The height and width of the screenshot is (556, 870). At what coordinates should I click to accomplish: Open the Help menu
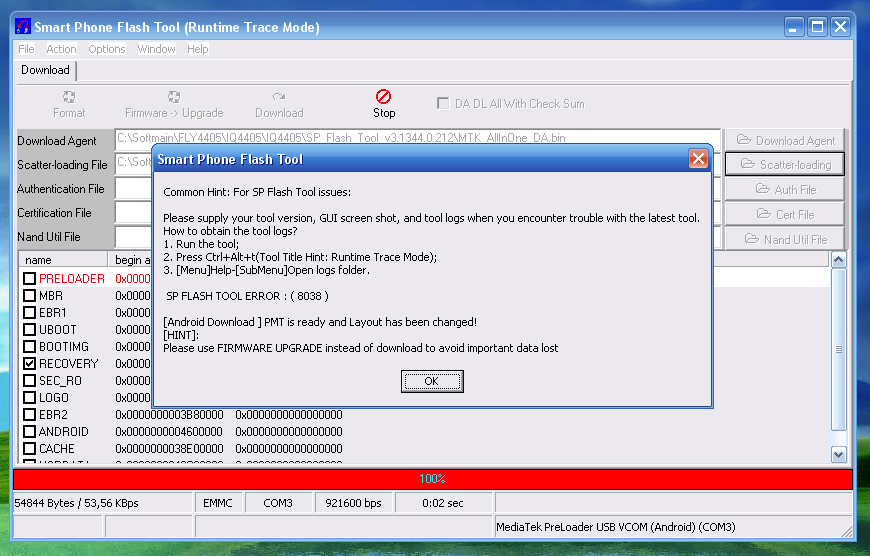point(198,49)
